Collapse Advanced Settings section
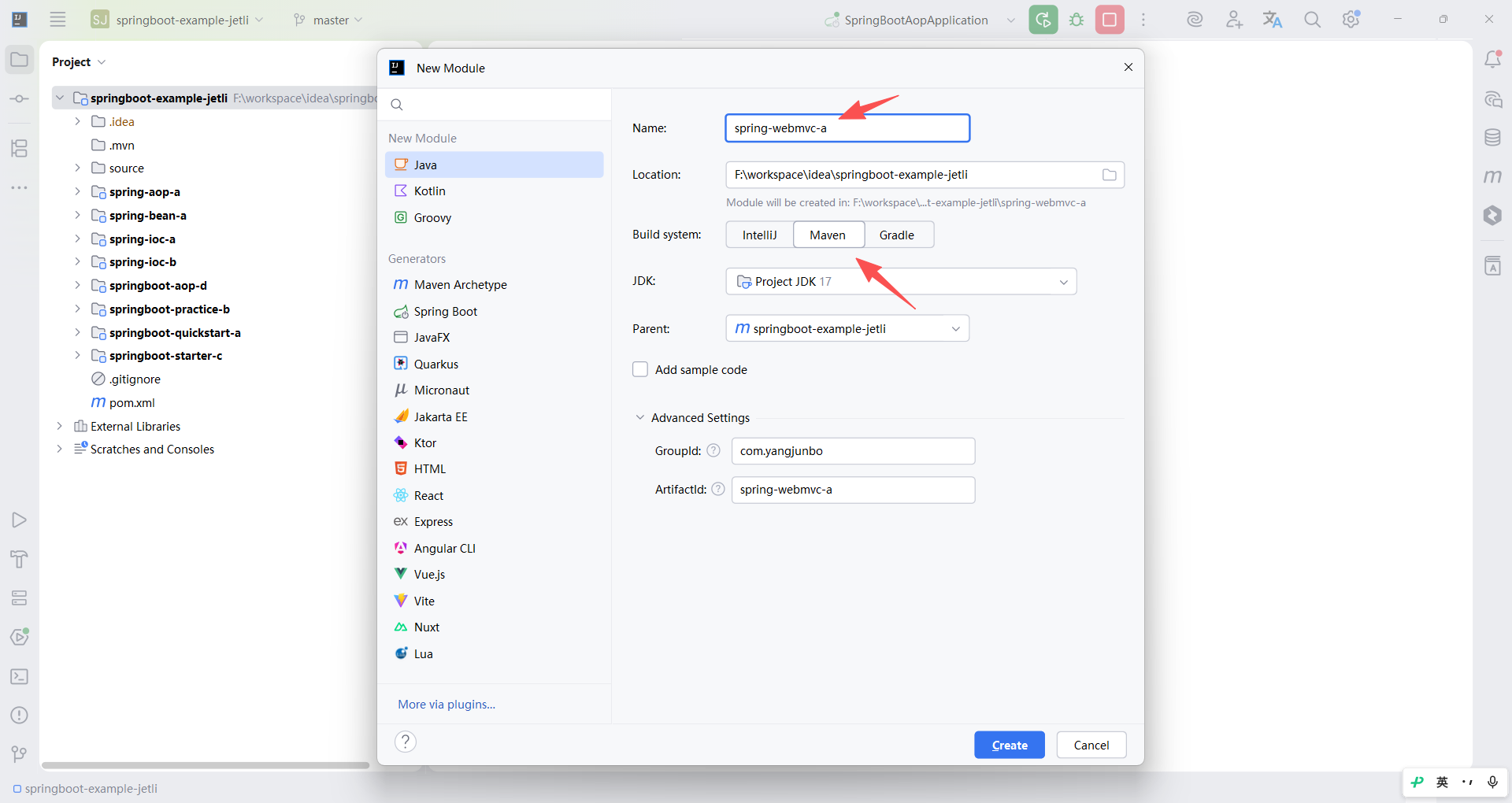Screen dimensions: 1512x803 pos(639,417)
